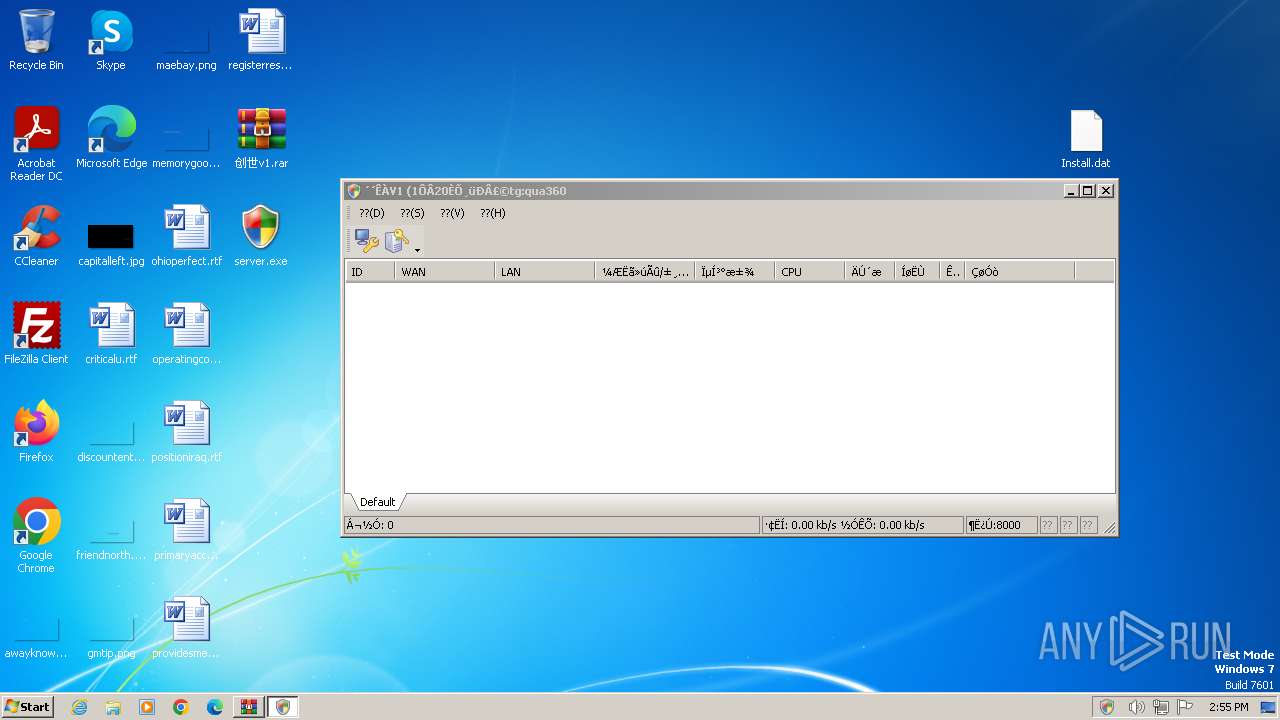Open the dropdown arrow beside the key icon
The width and height of the screenshot is (1280, 720).
click(417, 249)
